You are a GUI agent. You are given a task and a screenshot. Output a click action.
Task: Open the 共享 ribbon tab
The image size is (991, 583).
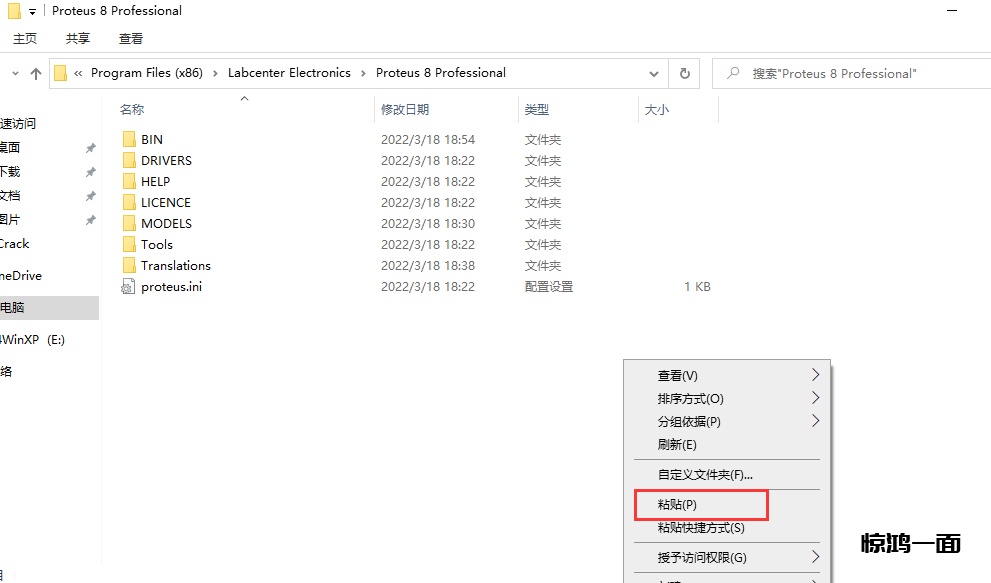[78, 38]
